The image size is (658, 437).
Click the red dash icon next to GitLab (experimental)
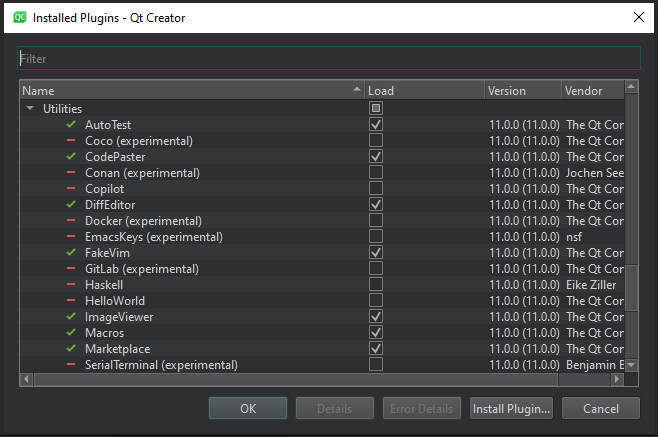pos(71,268)
